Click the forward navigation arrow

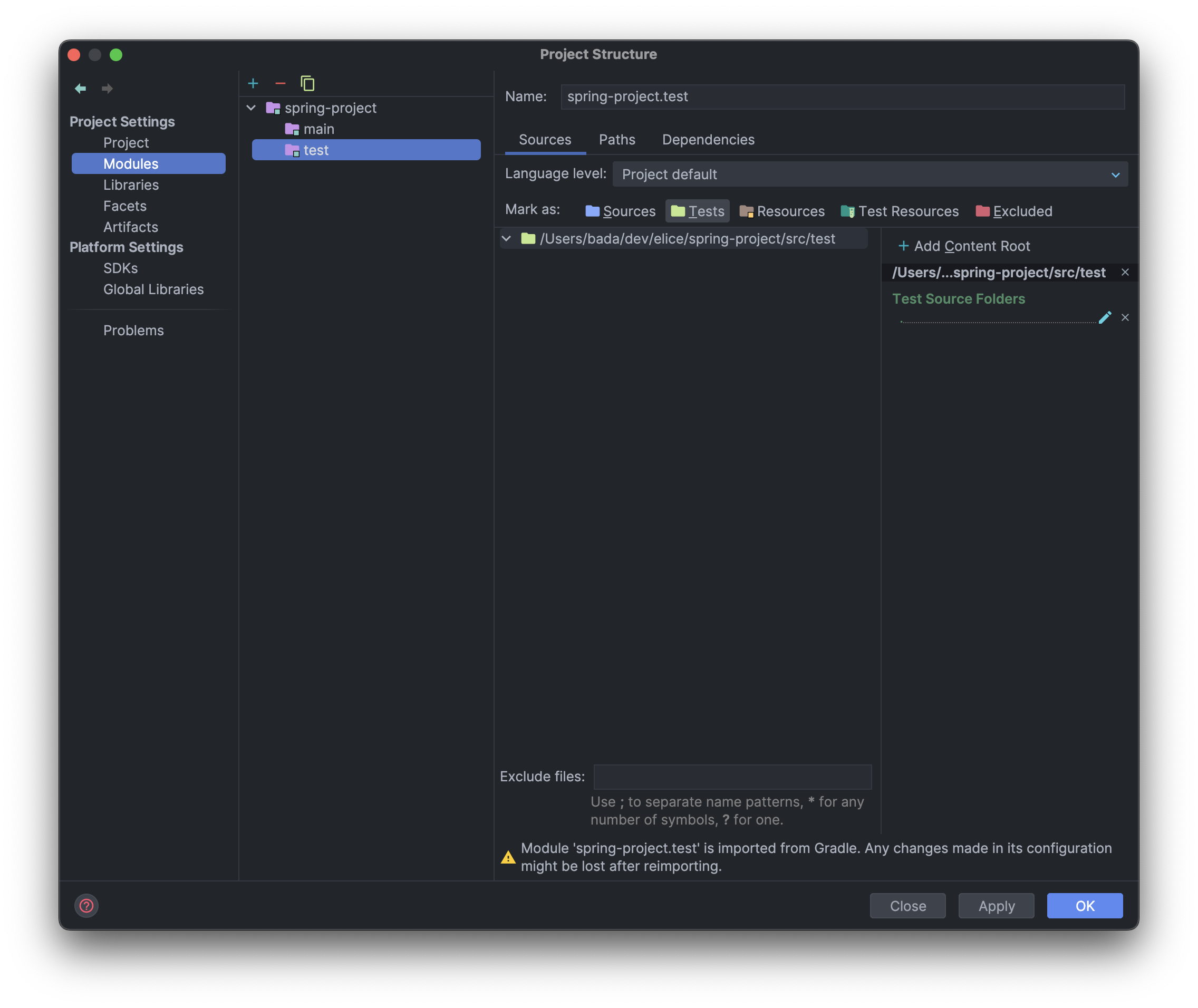(107, 89)
